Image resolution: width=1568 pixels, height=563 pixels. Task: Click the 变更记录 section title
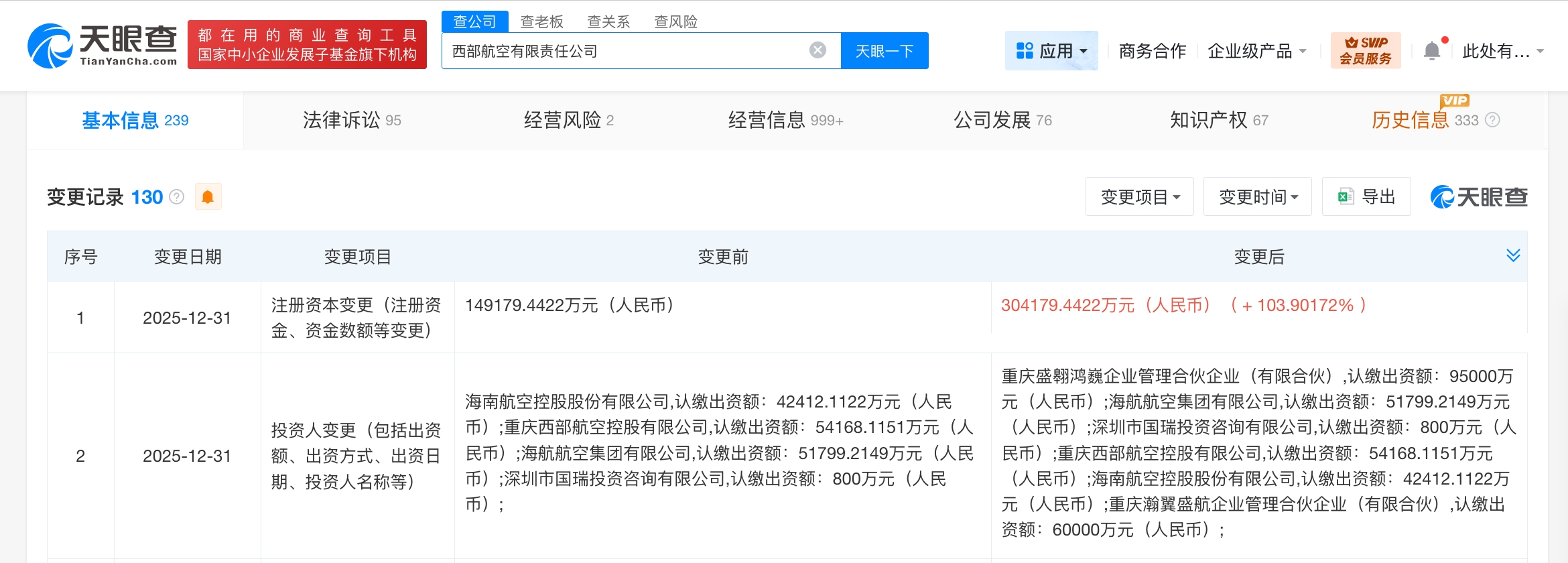coord(85,197)
